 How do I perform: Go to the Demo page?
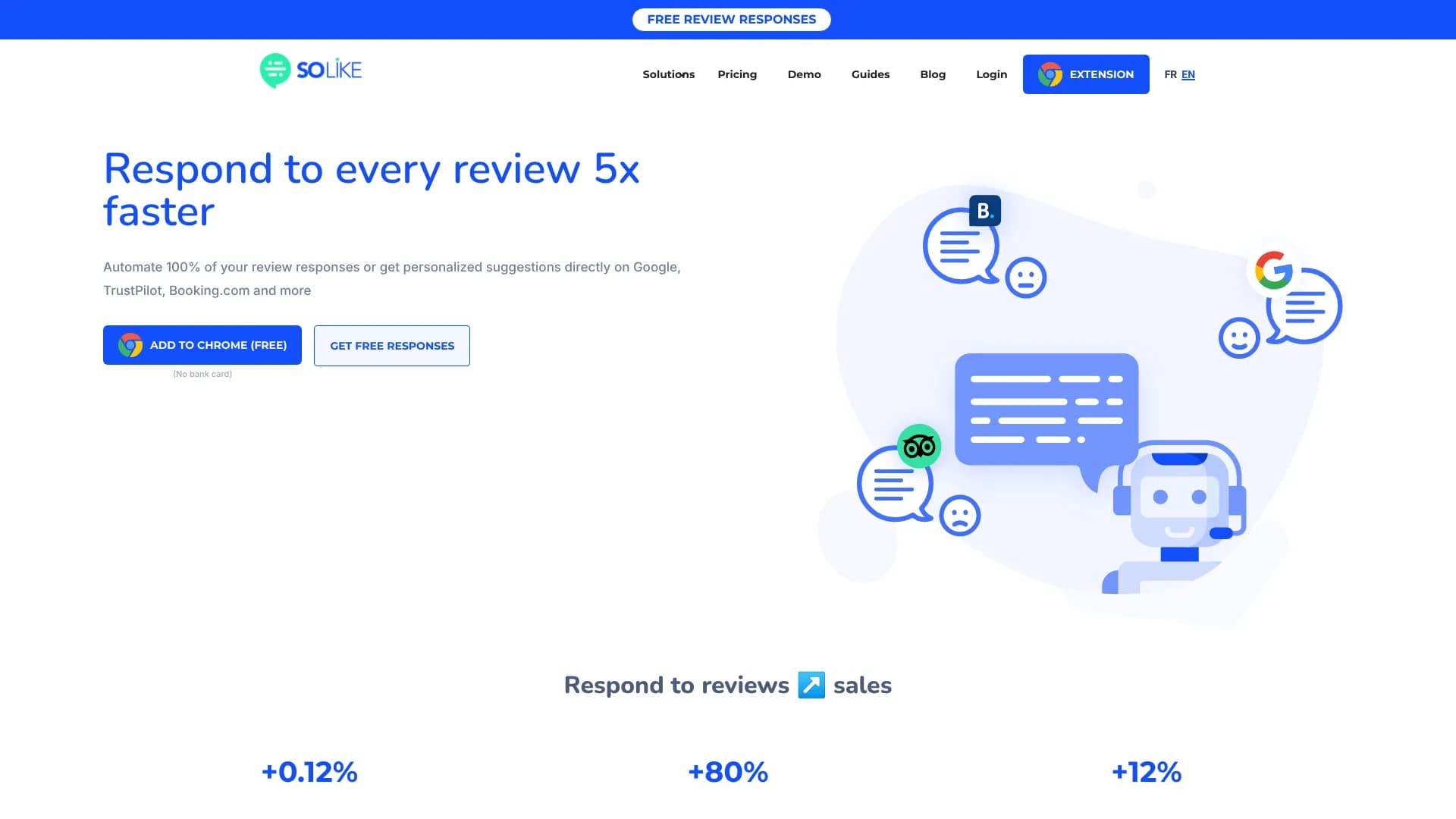pyautogui.click(x=805, y=74)
